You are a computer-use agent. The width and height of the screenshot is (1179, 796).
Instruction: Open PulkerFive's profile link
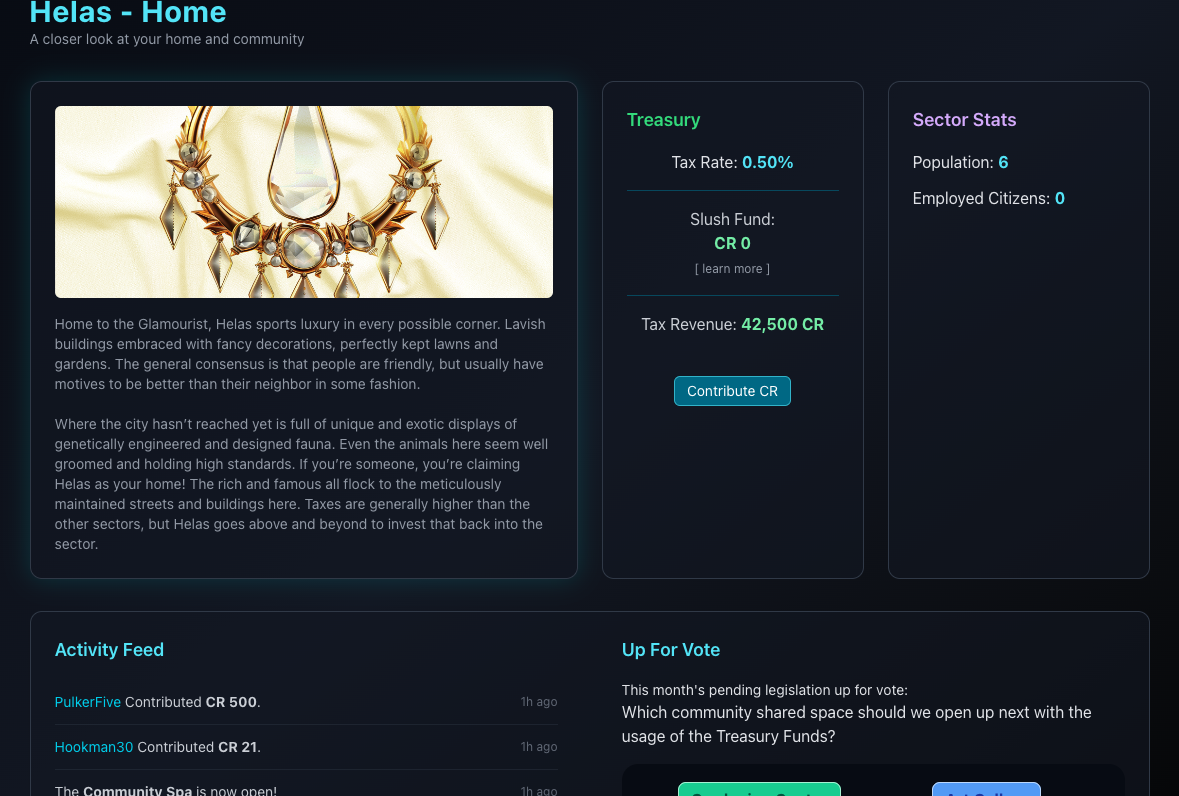click(x=88, y=702)
